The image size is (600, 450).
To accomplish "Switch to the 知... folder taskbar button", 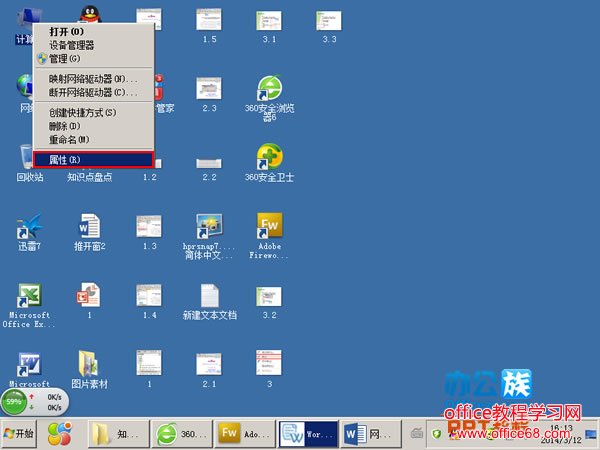I will point(118,434).
